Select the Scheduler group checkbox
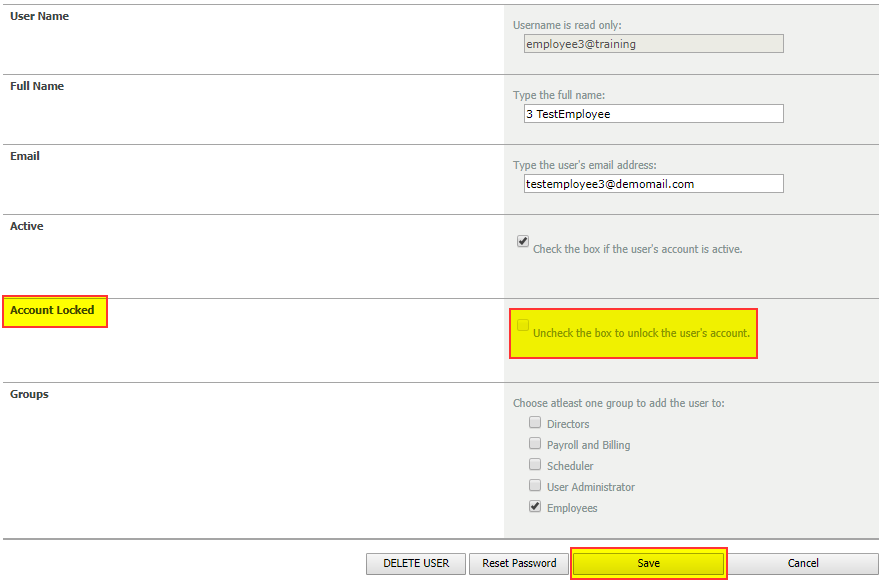This screenshot has height=582, width=883. (535, 464)
